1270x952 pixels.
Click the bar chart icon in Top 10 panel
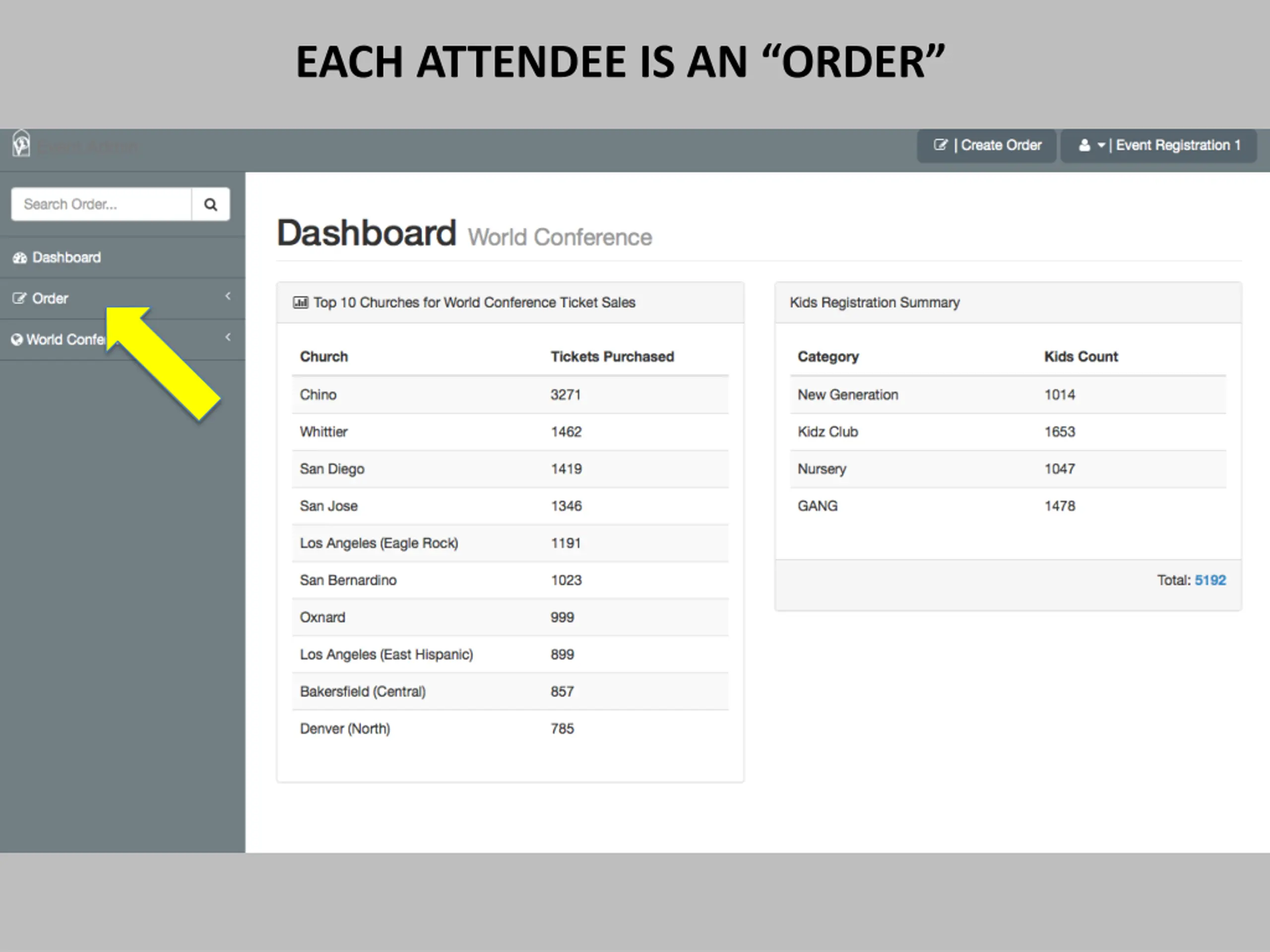(300, 302)
